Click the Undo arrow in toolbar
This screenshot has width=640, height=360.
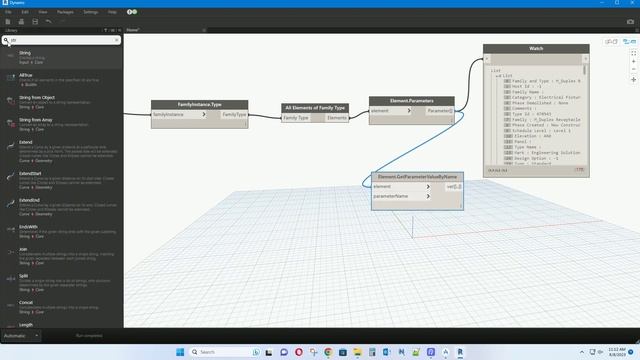(x=49, y=21)
